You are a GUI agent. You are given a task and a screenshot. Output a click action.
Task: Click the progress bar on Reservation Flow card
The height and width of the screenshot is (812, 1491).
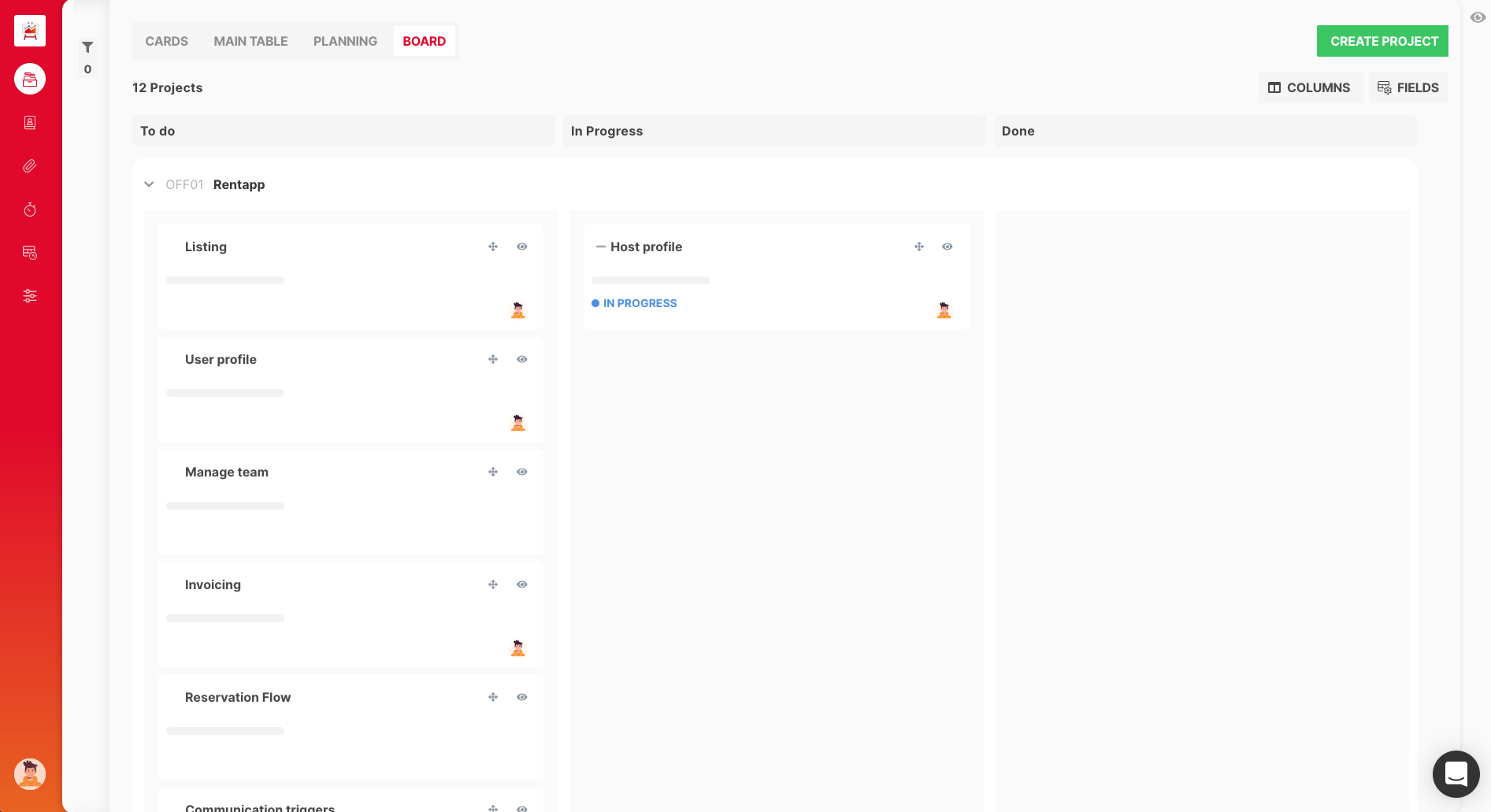pyautogui.click(x=225, y=731)
